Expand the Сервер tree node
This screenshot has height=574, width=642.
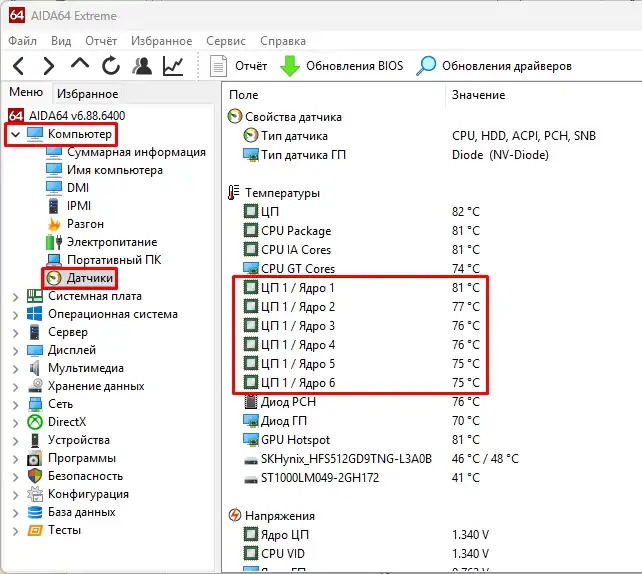point(16,332)
